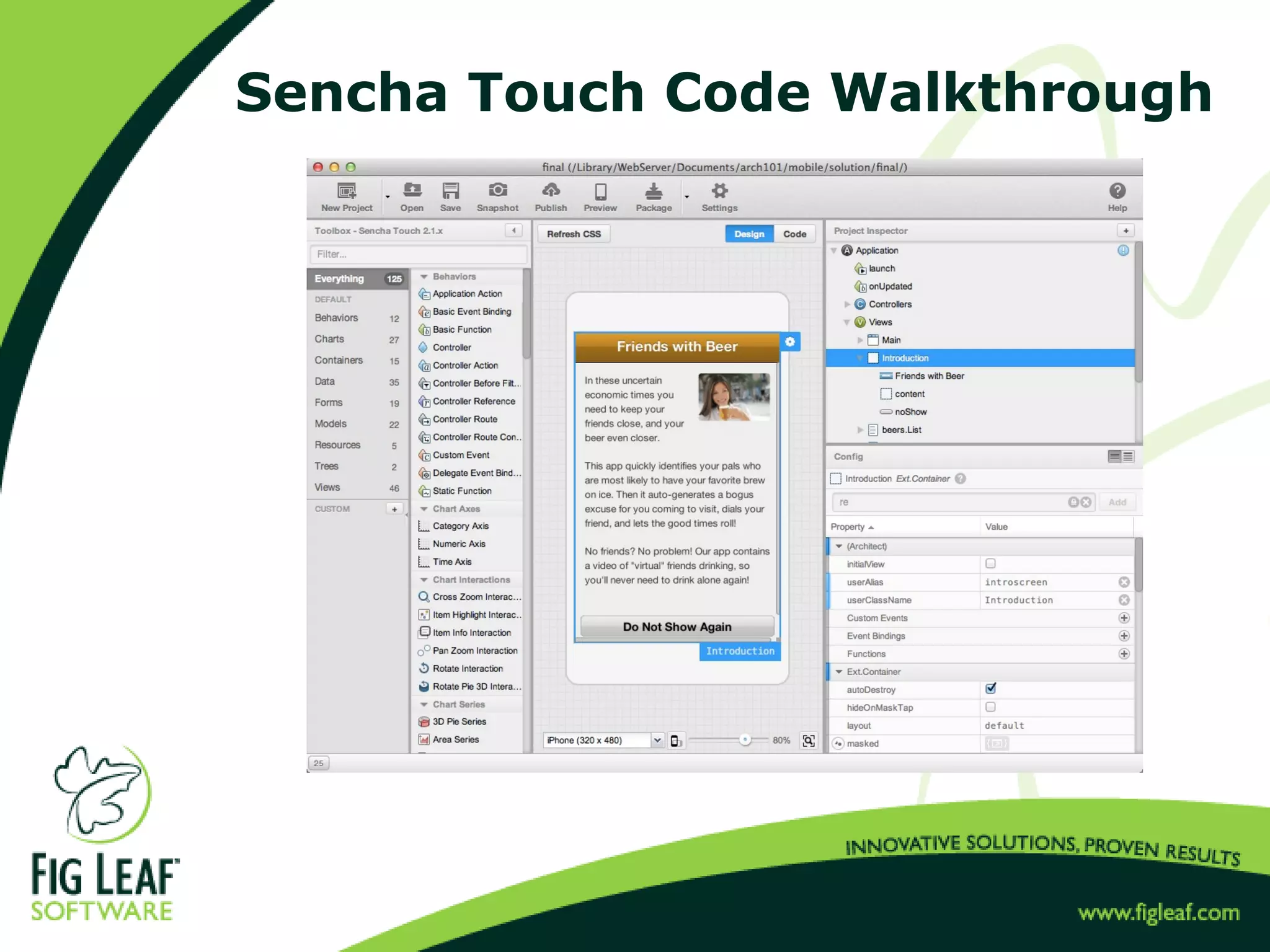The image size is (1270, 952).
Task: Expand the Controllers tree node
Action: (846, 304)
